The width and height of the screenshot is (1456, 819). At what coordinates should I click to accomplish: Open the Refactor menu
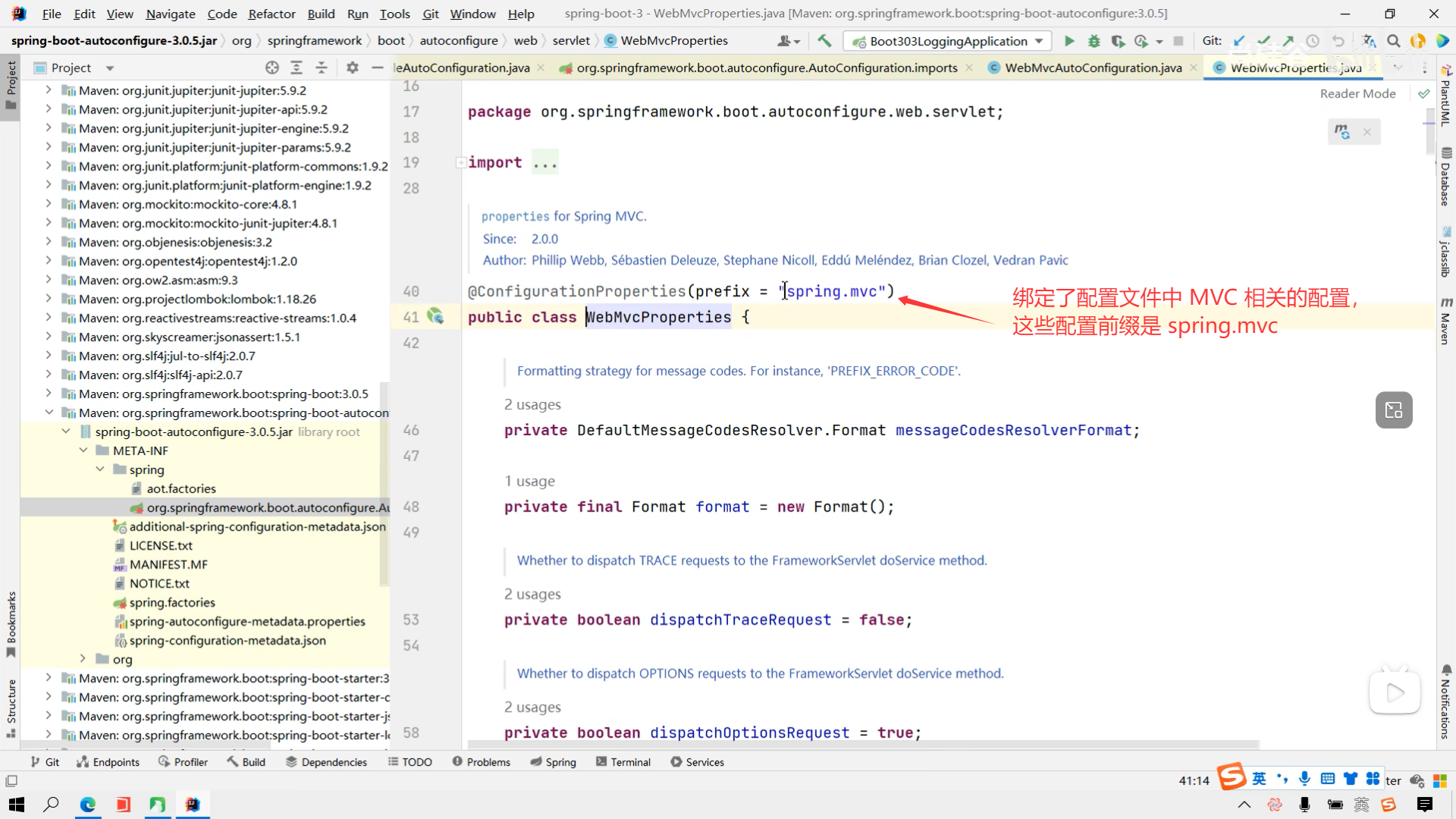271,14
